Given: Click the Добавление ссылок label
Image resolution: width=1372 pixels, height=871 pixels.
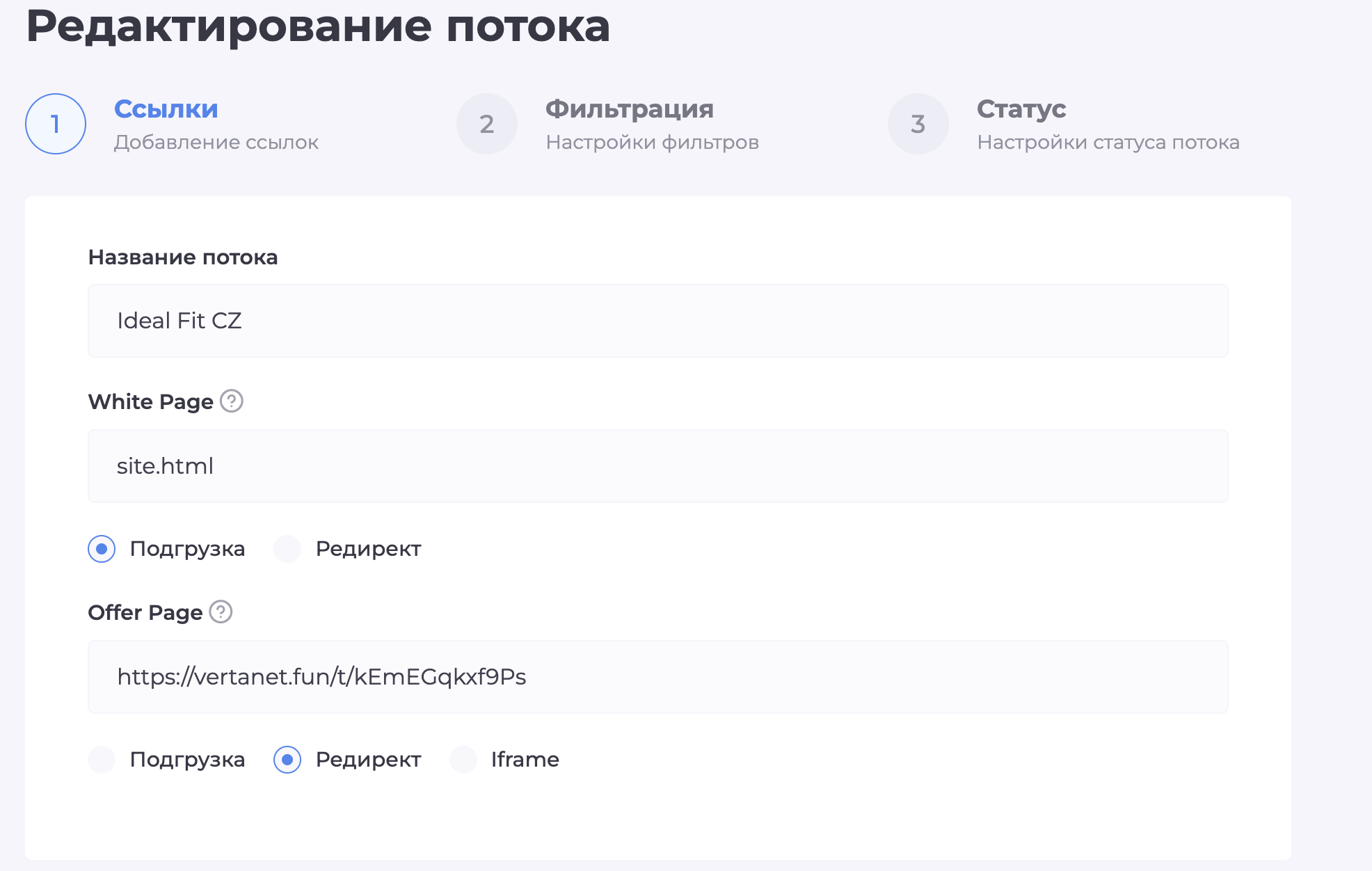Looking at the screenshot, I should (216, 143).
